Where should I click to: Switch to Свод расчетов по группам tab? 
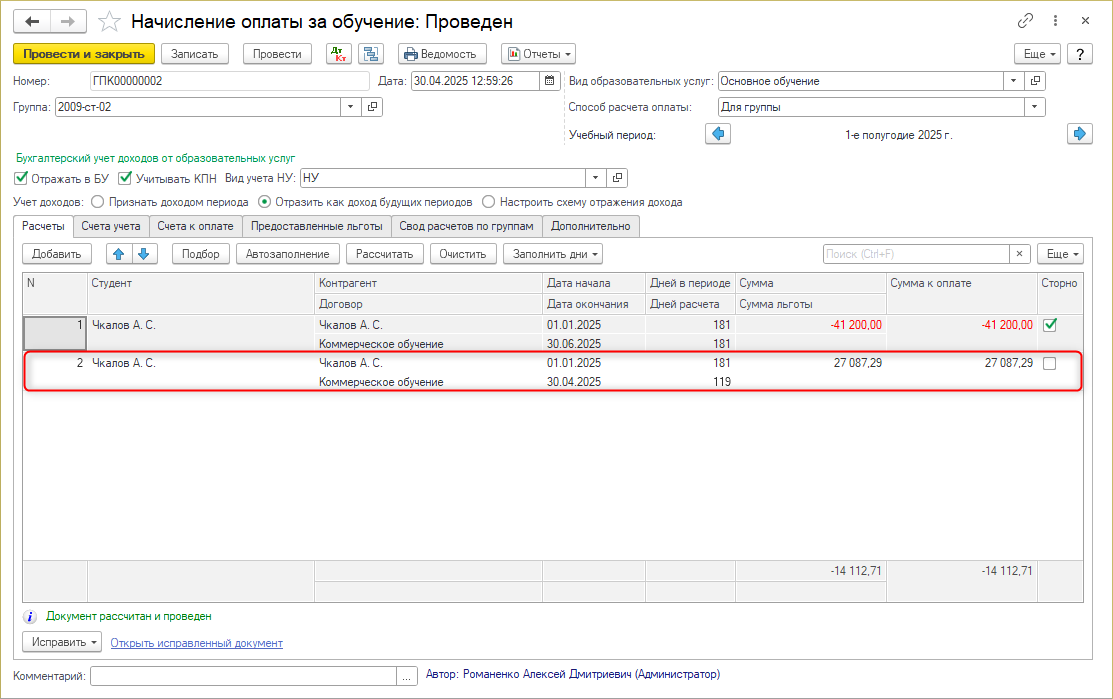pyautogui.click(x=466, y=226)
